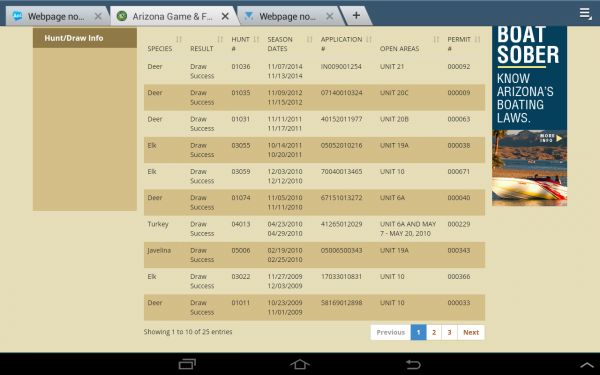Go to page 2 of results

click(434, 332)
